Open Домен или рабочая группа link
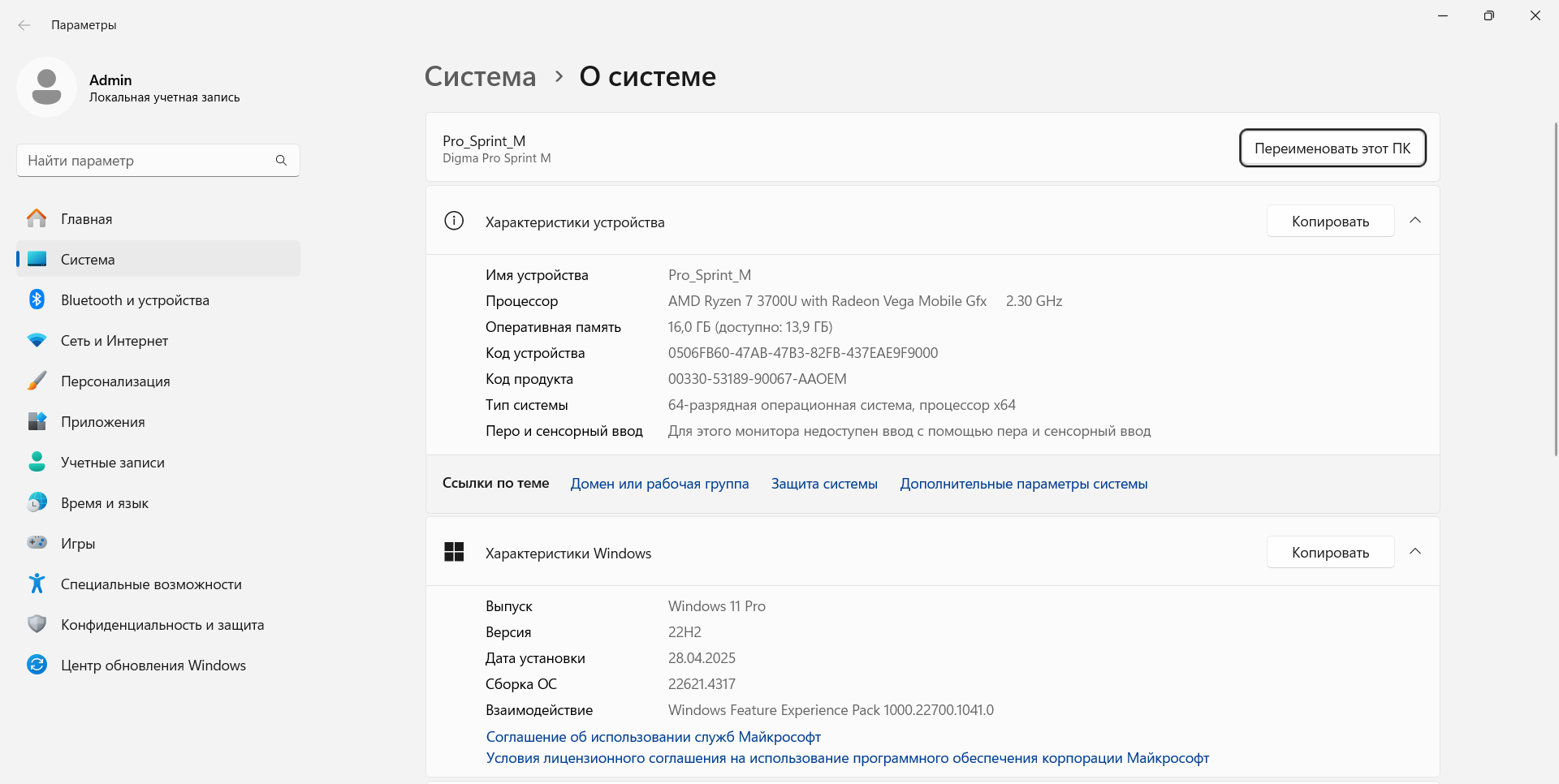Screen dimensions: 1559x784 659,484
